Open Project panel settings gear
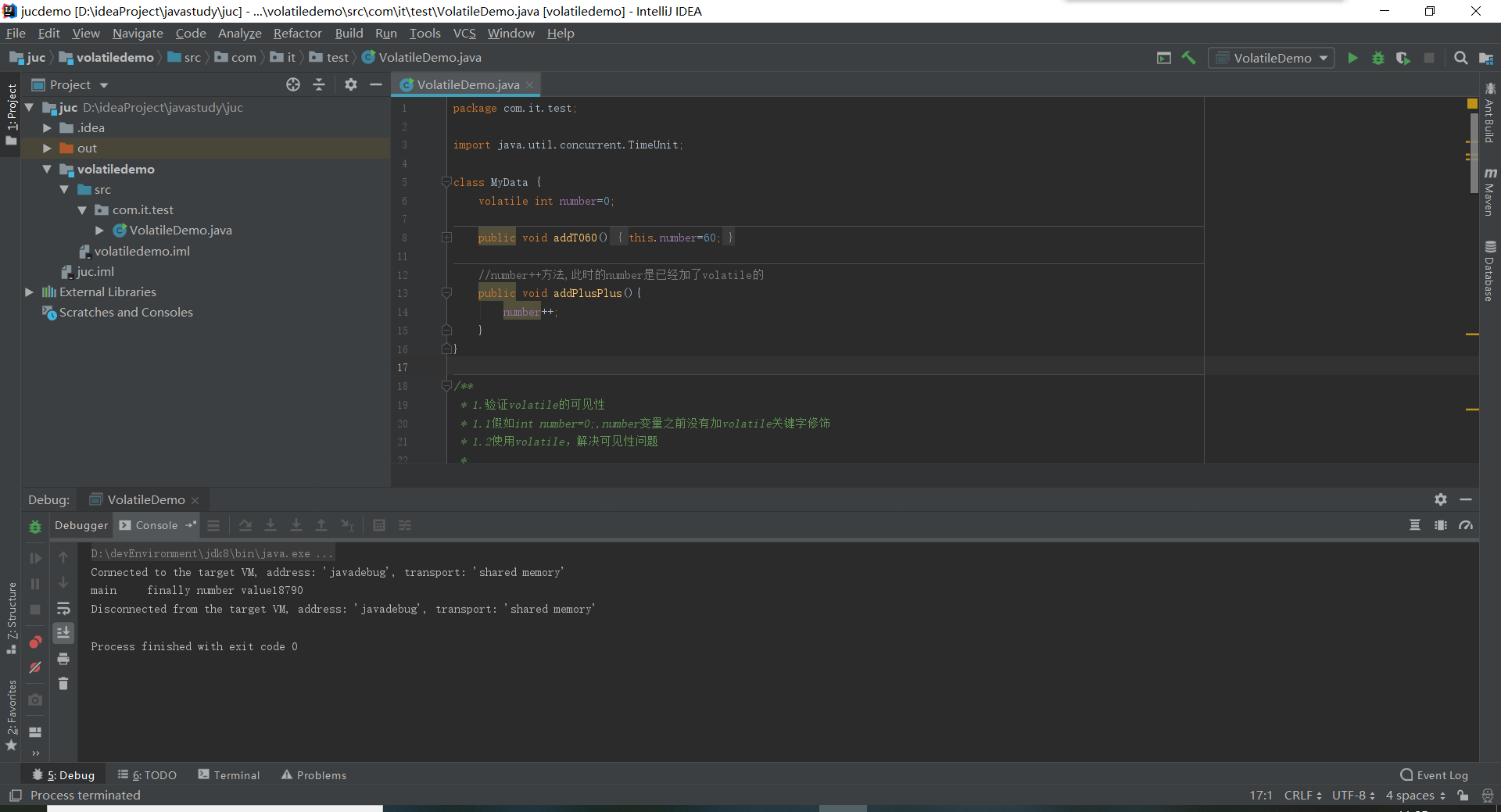 (351, 84)
